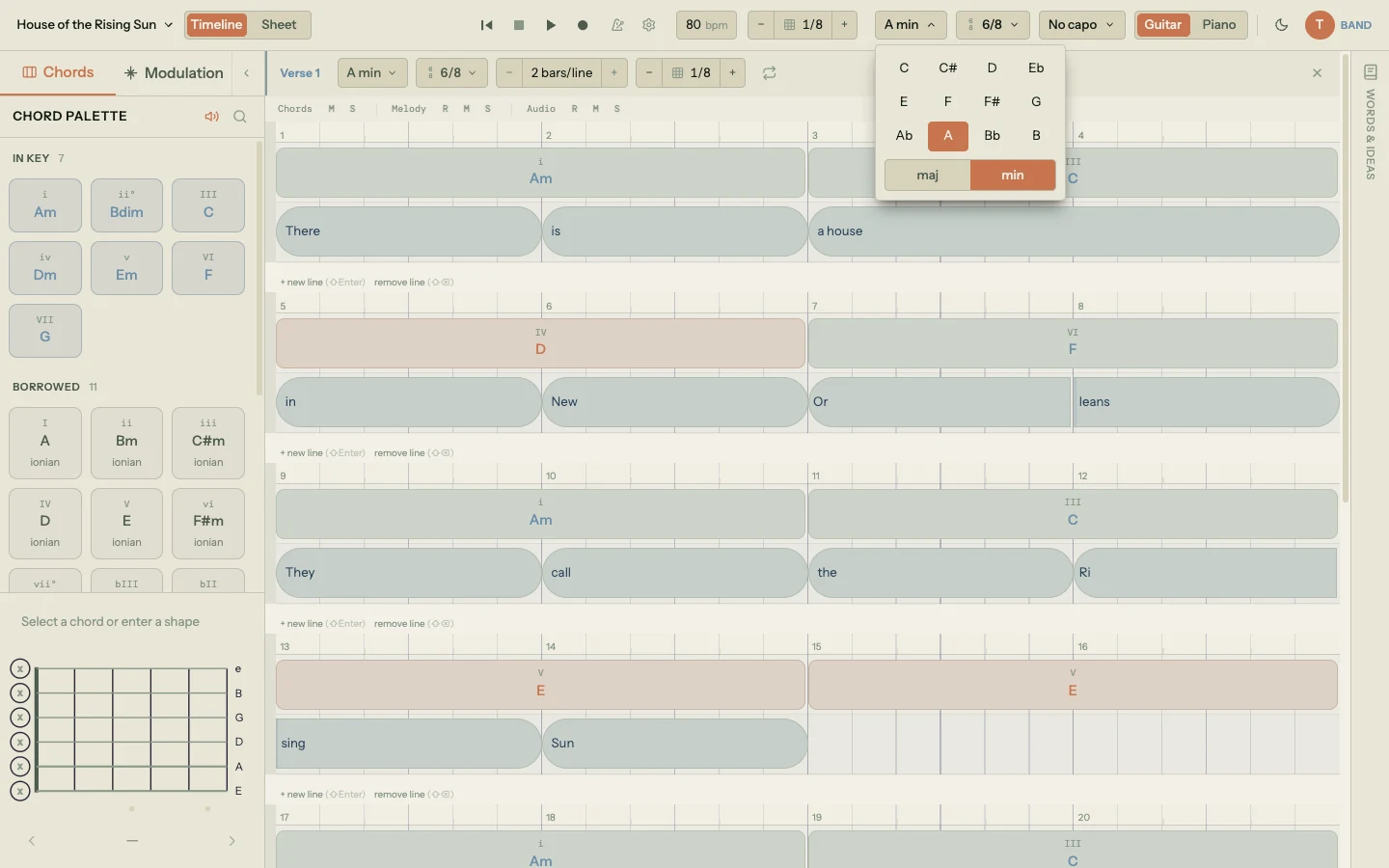Record-arm the Audio track
Image resolution: width=1389 pixels, height=868 pixels.
574,109
